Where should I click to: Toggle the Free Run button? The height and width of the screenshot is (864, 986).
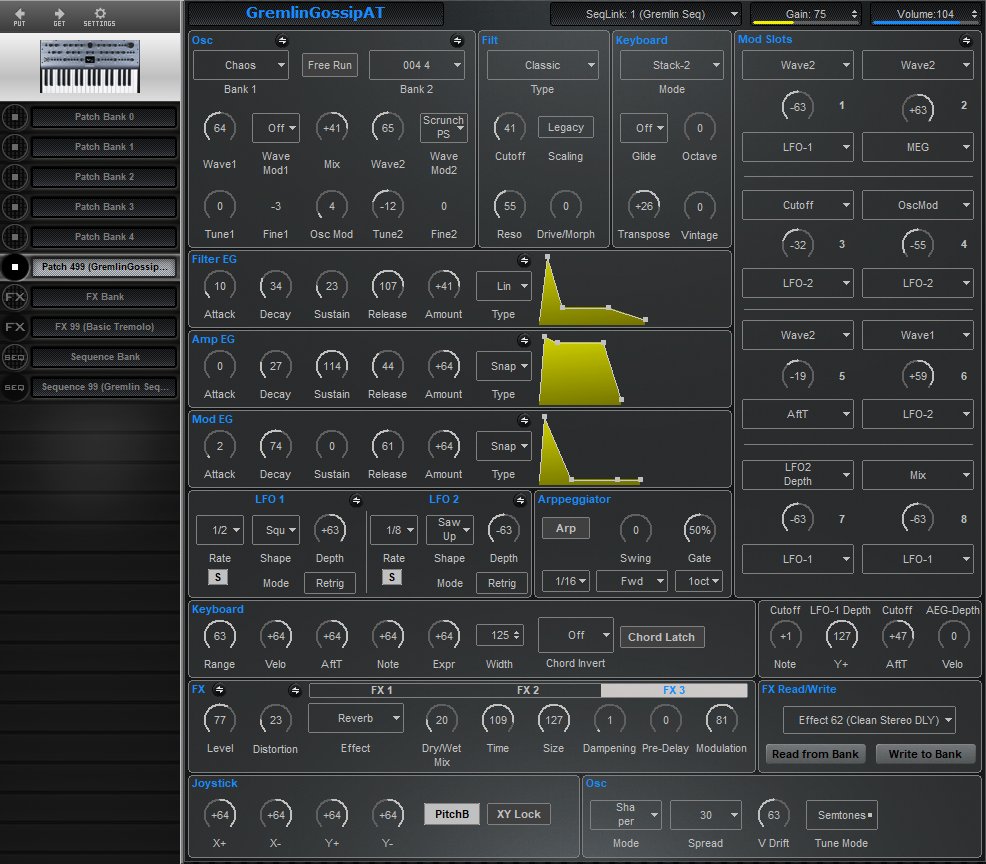click(x=330, y=65)
